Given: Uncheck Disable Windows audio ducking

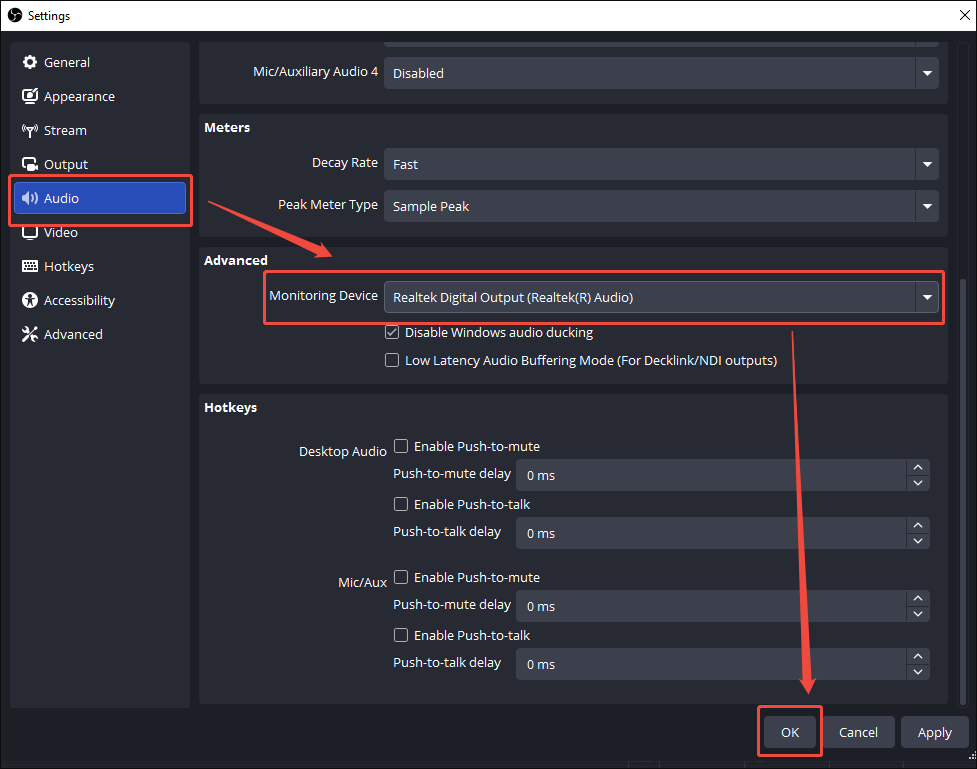Looking at the screenshot, I should coord(392,331).
